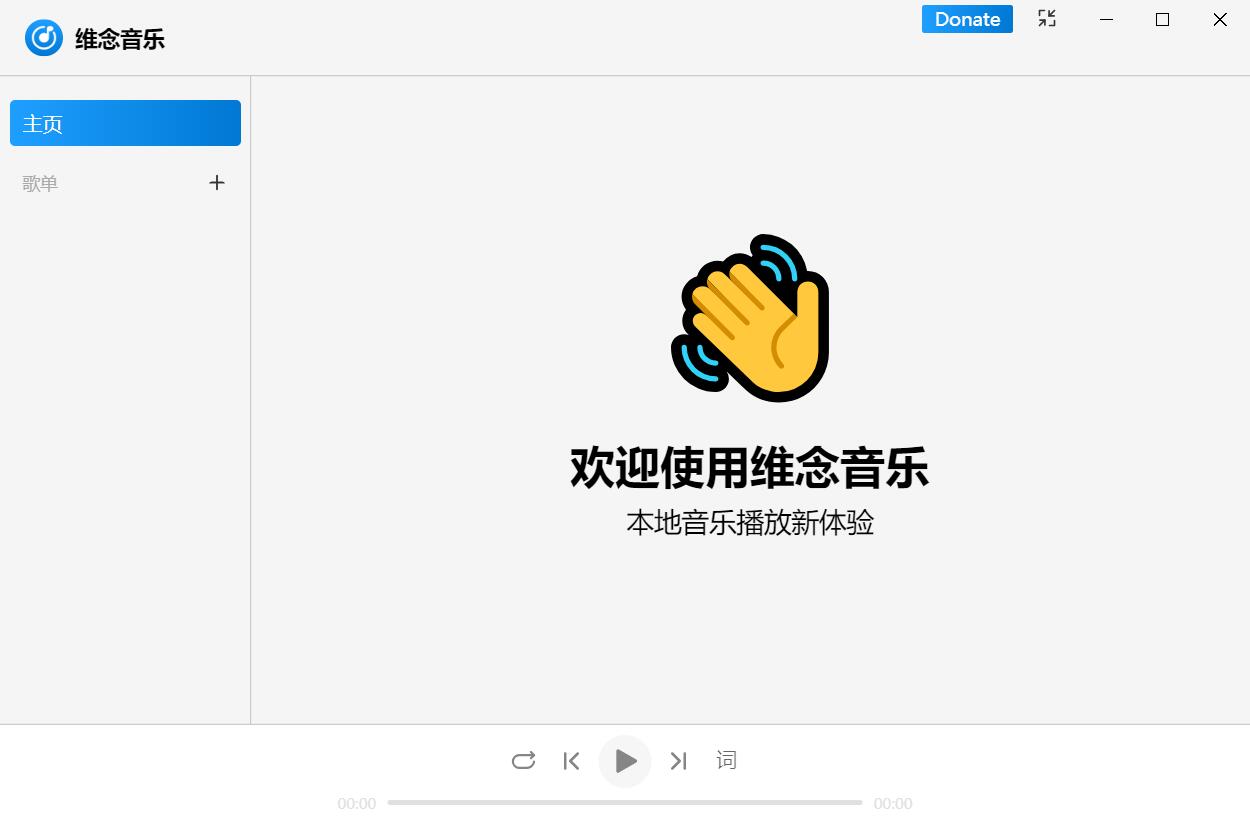
Task: Click the playback progress bar
Action: pyautogui.click(x=625, y=802)
